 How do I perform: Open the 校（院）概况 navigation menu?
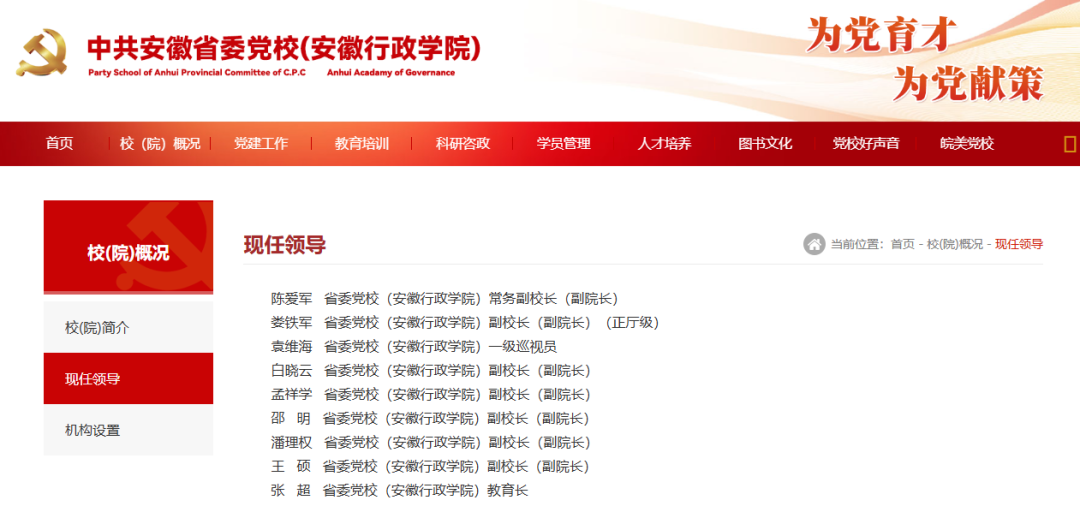coord(160,144)
